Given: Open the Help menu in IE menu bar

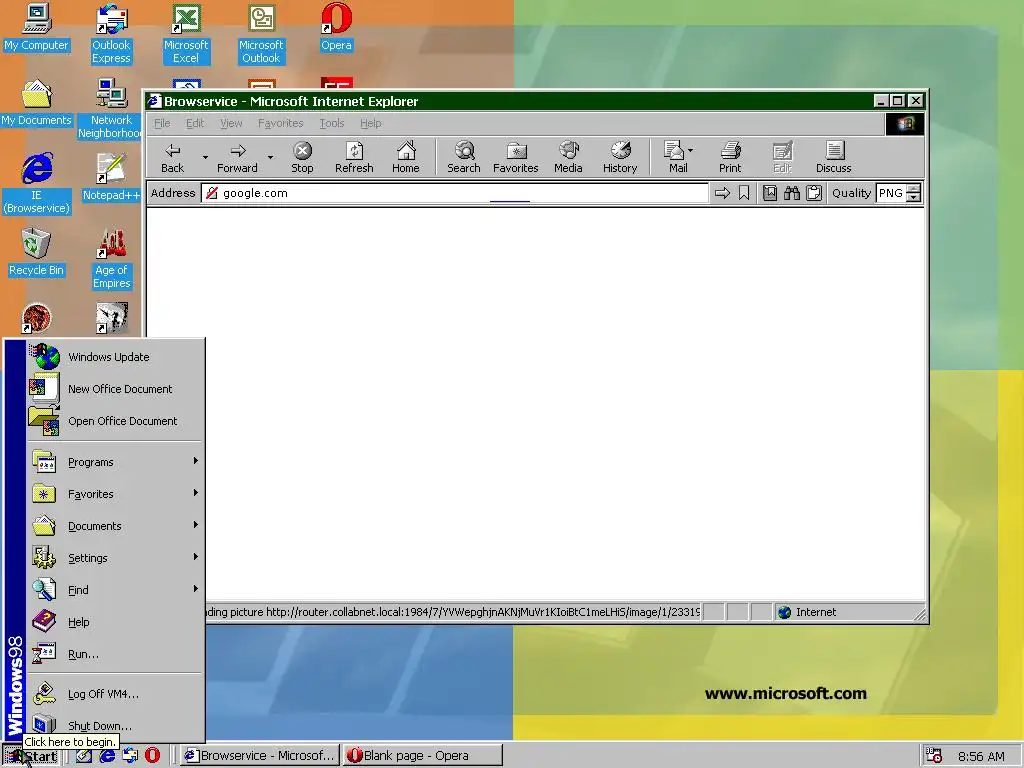Looking at the screenshot, I should [370, 123].
